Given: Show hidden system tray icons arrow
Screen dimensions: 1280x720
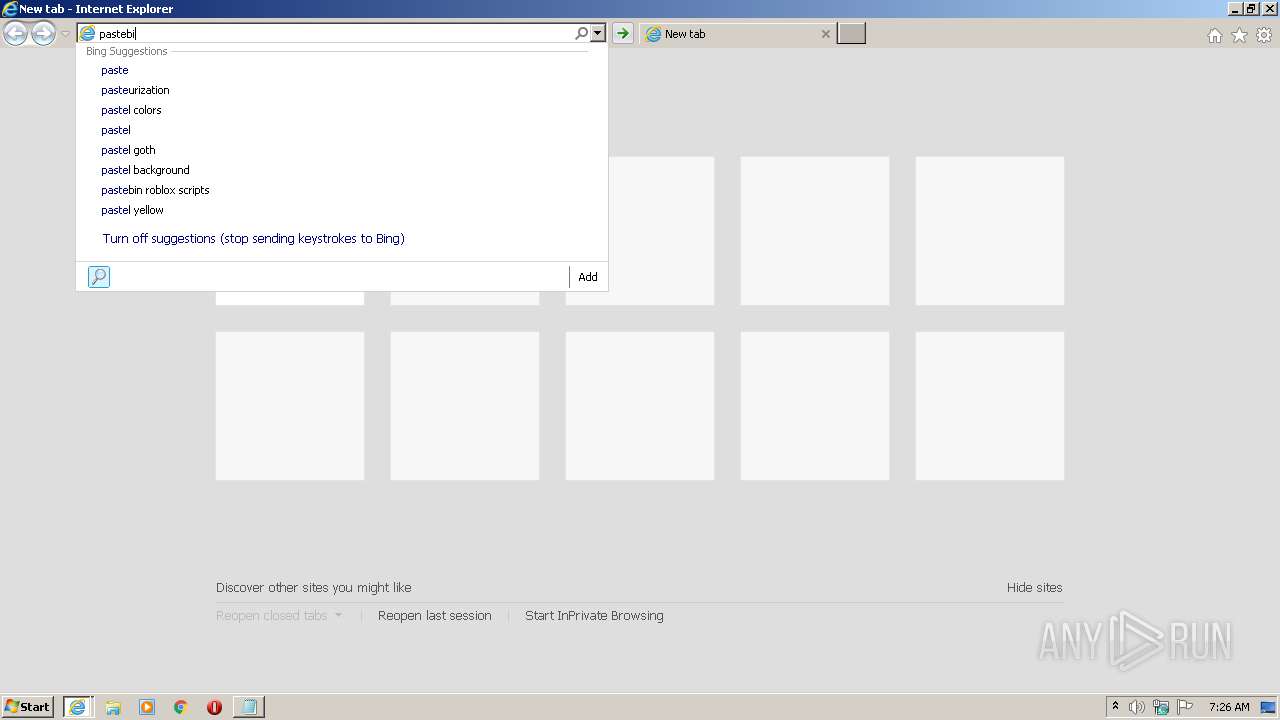Looking at the screenshot, I should pyautogui.click(x=1115, y=707).
